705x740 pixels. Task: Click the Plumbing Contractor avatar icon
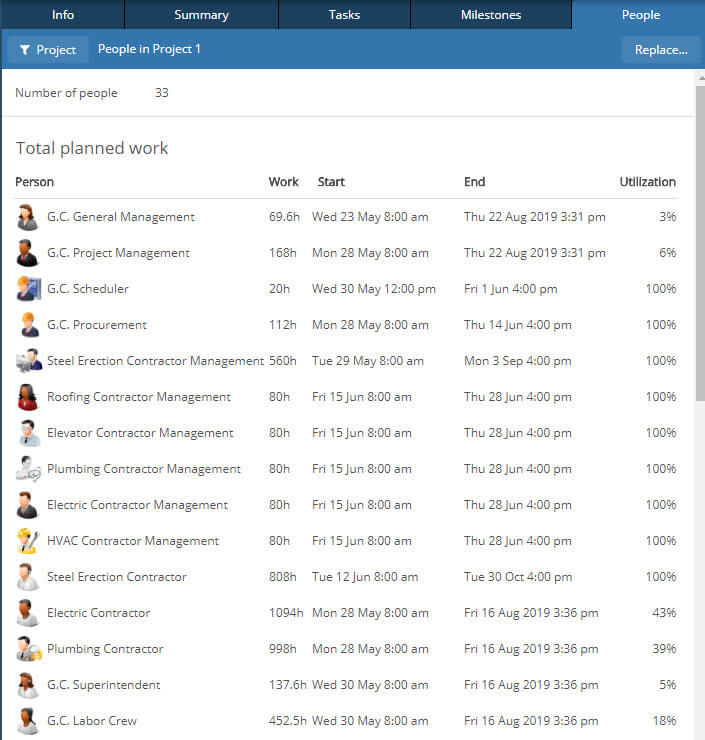pyautogui.click(x=28, y=649)
